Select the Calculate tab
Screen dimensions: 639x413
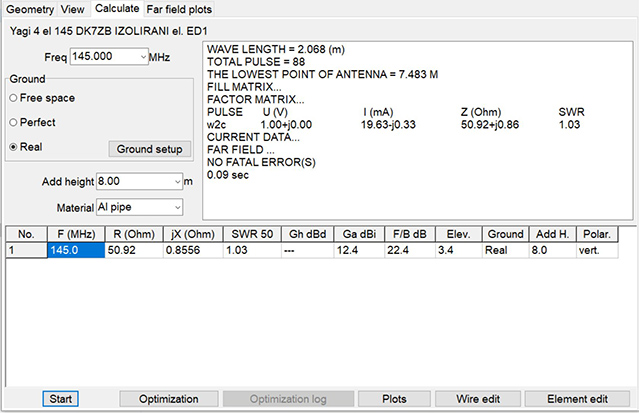click(x=118, y=9)
